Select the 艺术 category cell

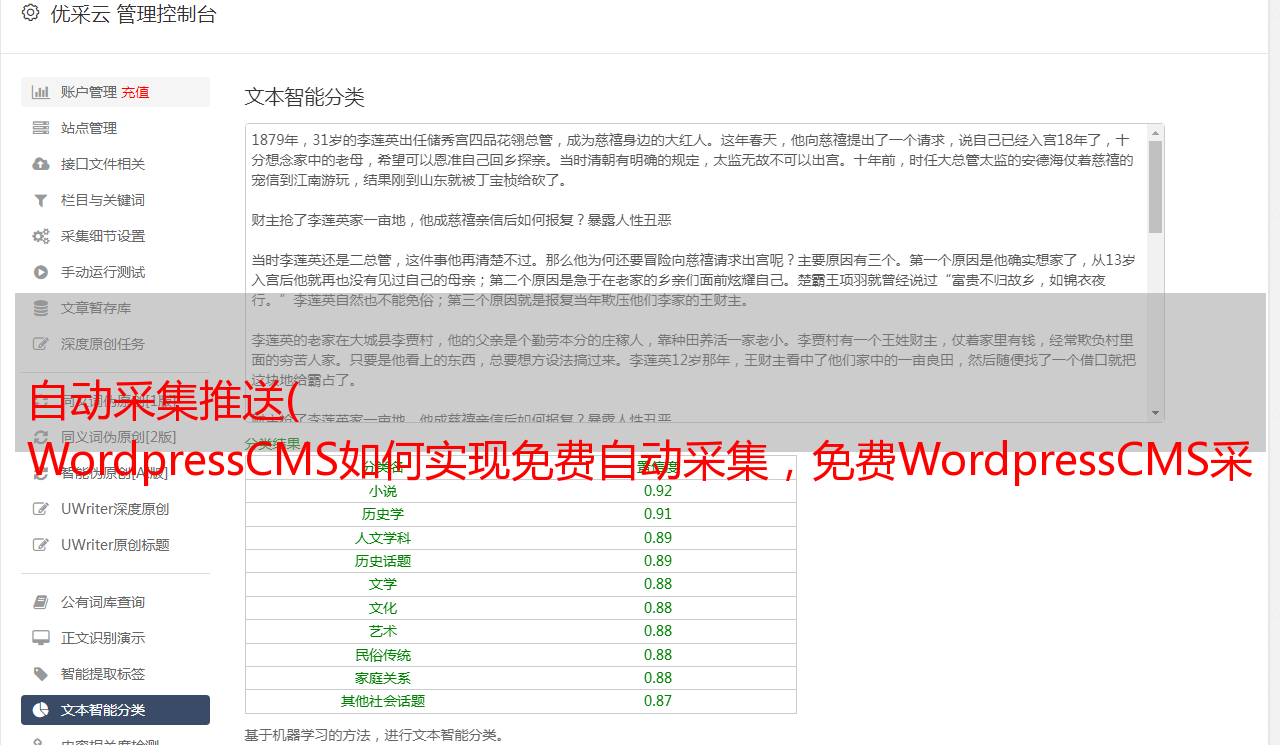(x=383, y=631)
